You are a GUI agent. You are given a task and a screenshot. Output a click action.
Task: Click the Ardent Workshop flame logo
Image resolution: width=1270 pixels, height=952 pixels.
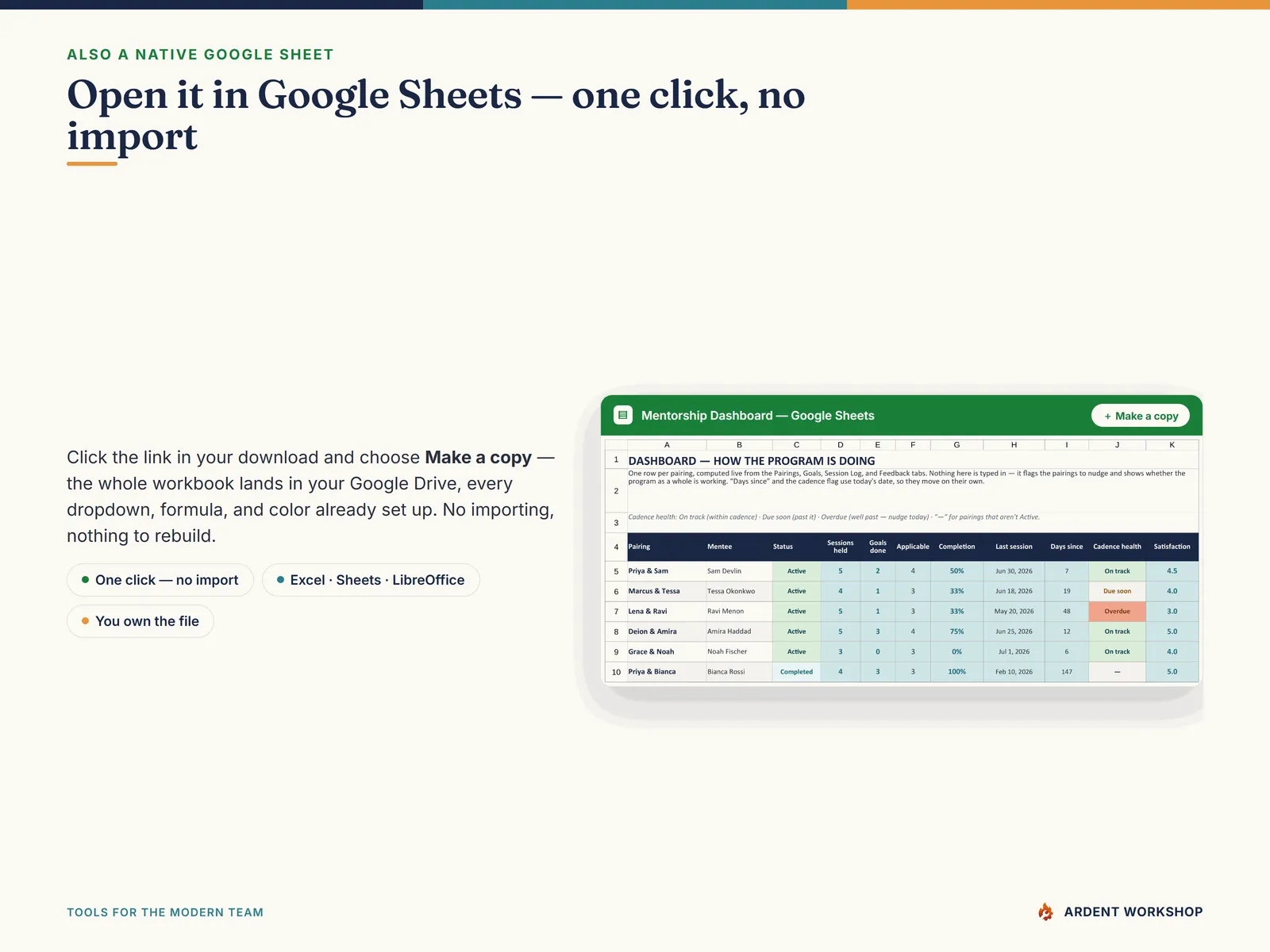click(1046, 912)
